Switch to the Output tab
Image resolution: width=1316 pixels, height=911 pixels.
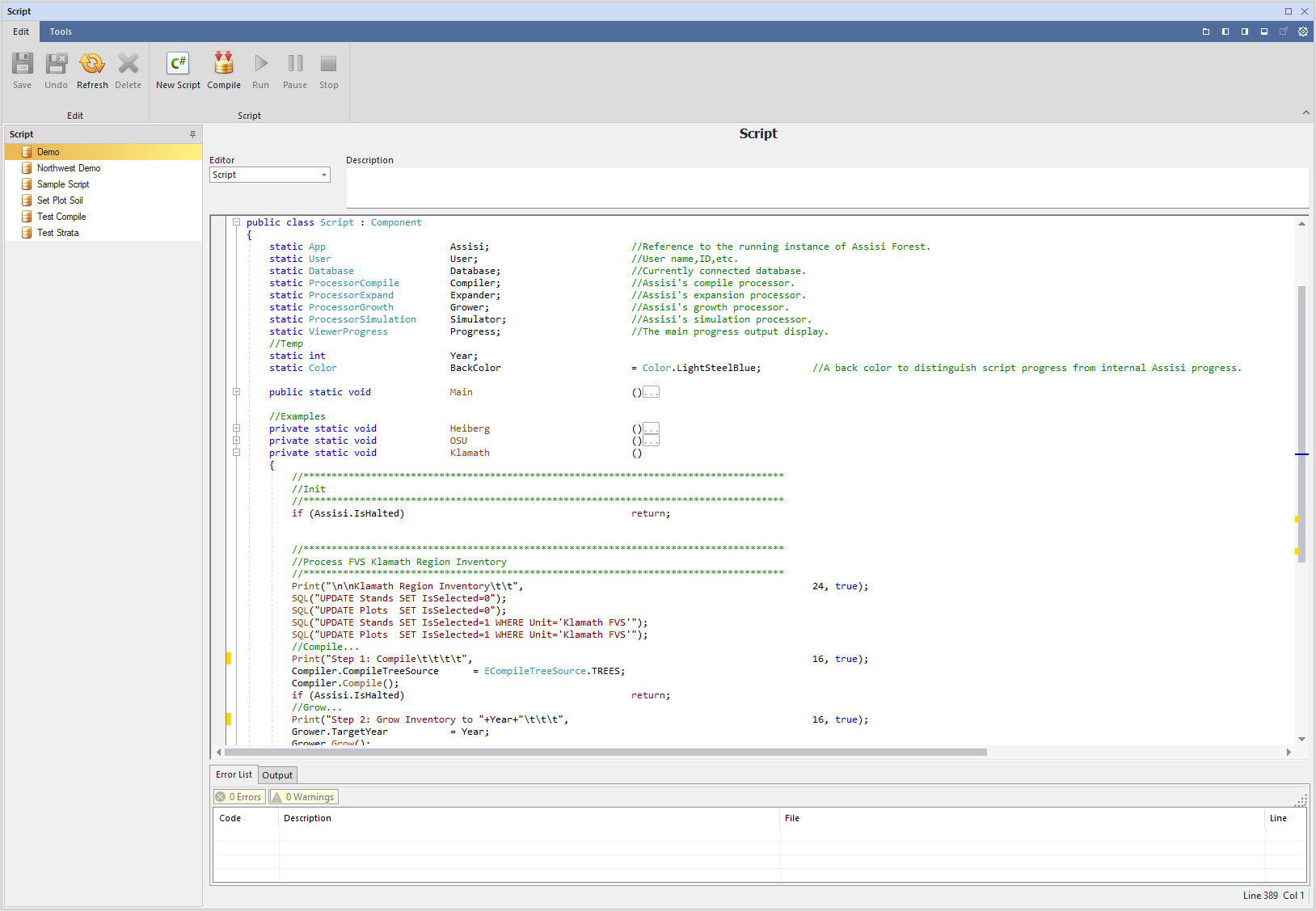pyautogui.click(x=277, y=775)
